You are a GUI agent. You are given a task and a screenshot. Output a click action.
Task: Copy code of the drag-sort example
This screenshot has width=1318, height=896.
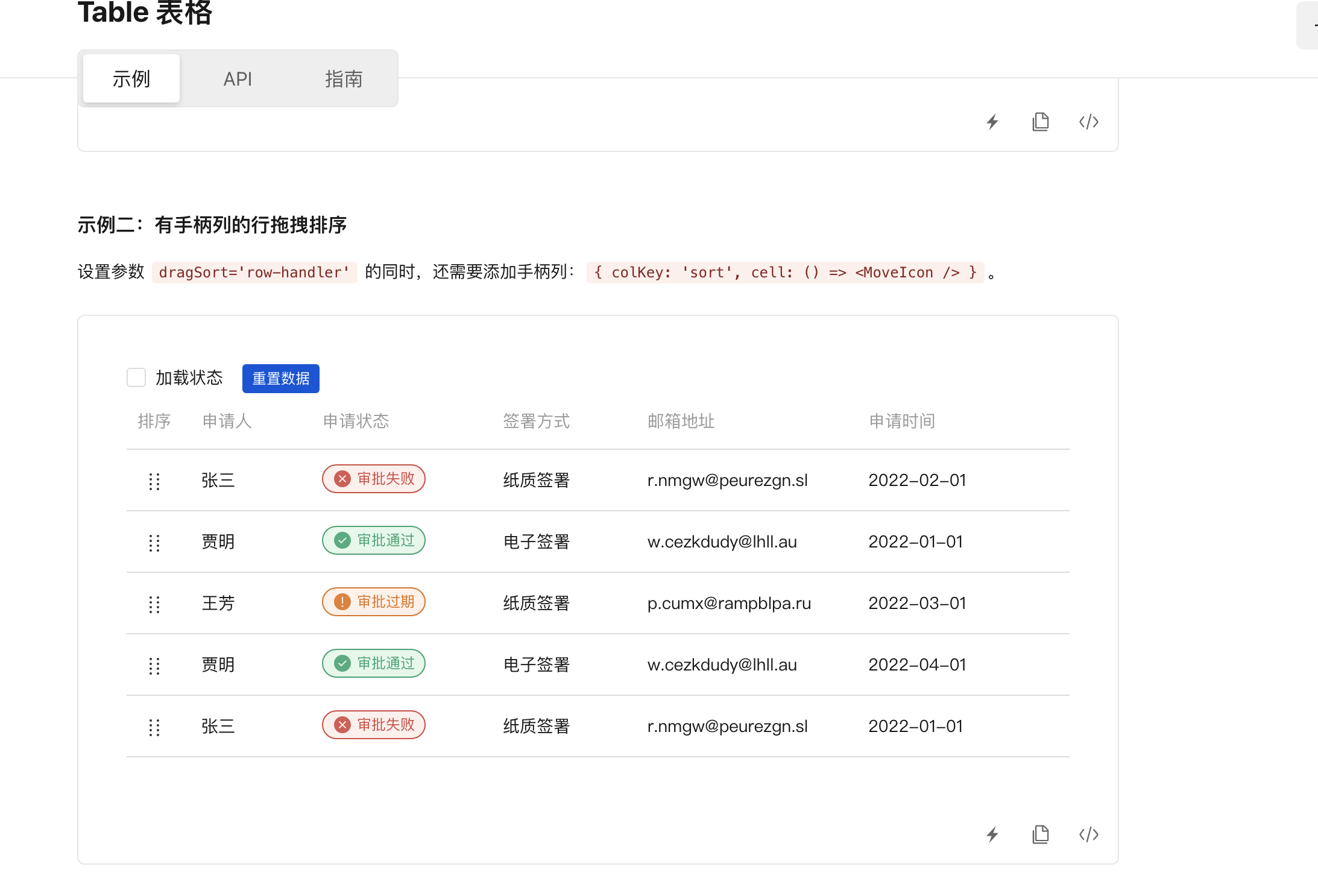click(x=1041, y=834)
